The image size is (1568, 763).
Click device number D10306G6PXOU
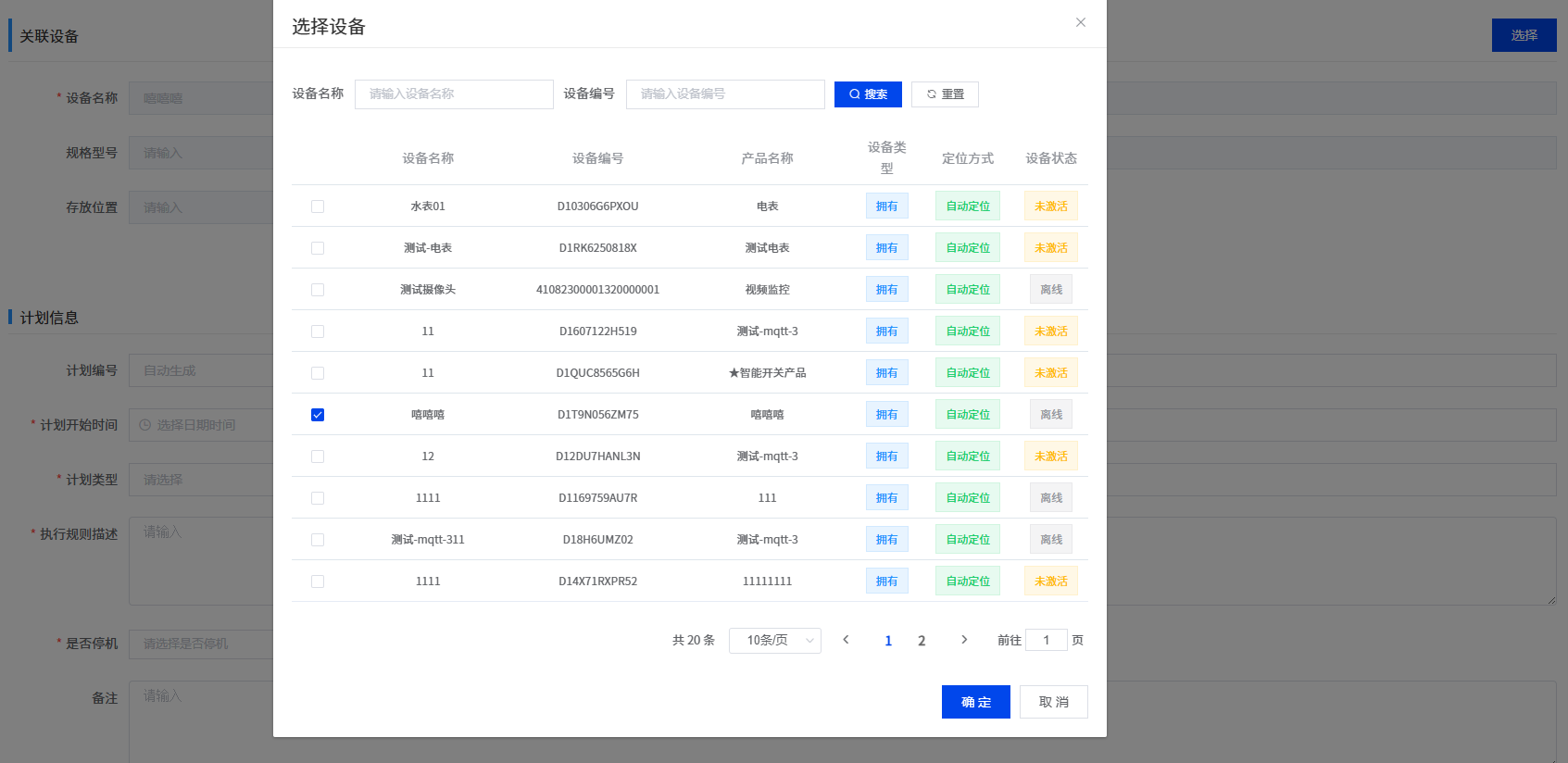click(598, 206)
